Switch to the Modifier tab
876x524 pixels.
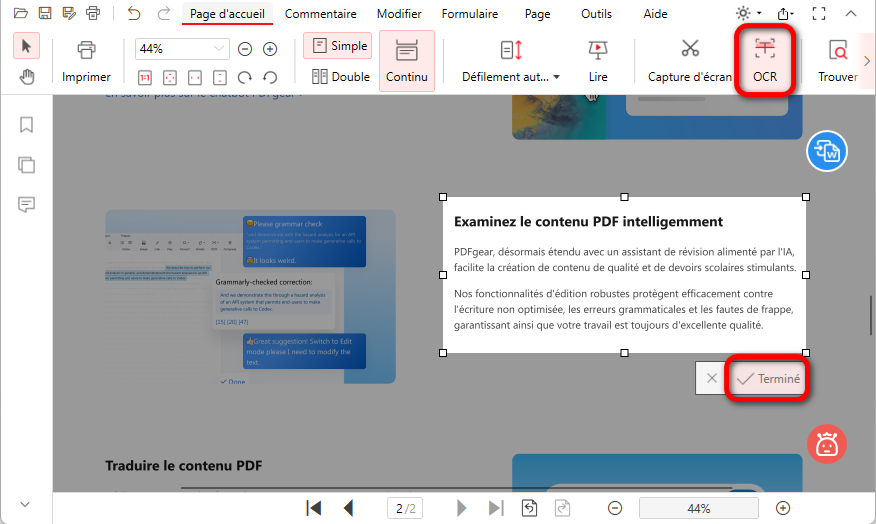tap(399, 14)
